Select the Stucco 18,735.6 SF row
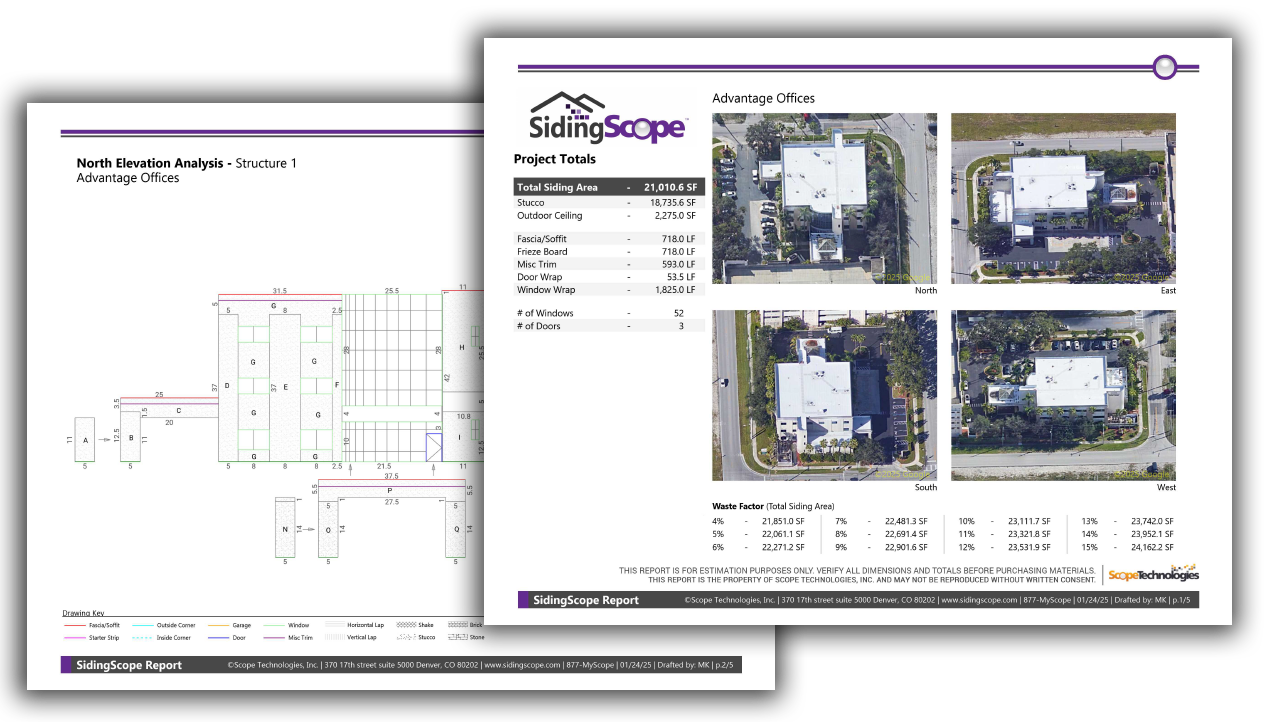The width and height of the screenshot is (1266, 722). click(x=609, y=202)
